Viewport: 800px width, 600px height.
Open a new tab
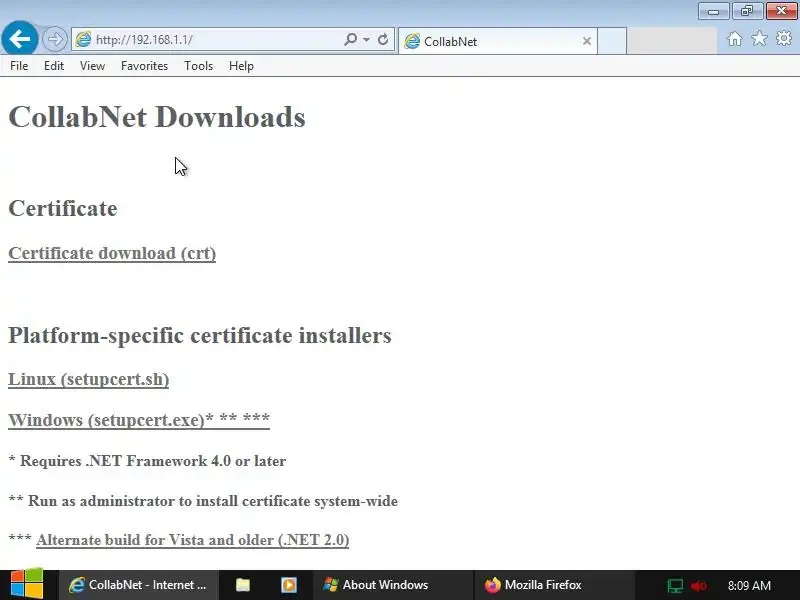612,41
